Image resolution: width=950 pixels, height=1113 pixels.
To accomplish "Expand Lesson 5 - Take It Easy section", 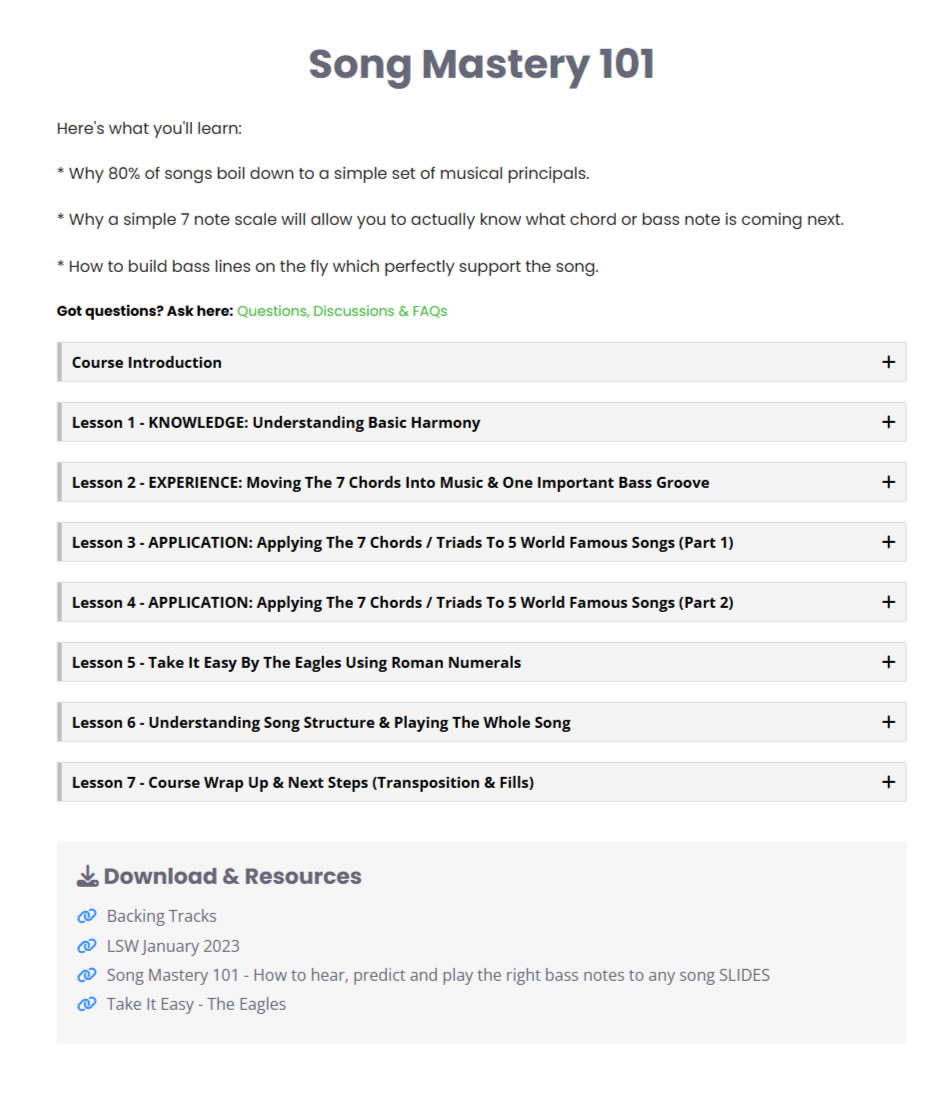I will pos(480,662).
